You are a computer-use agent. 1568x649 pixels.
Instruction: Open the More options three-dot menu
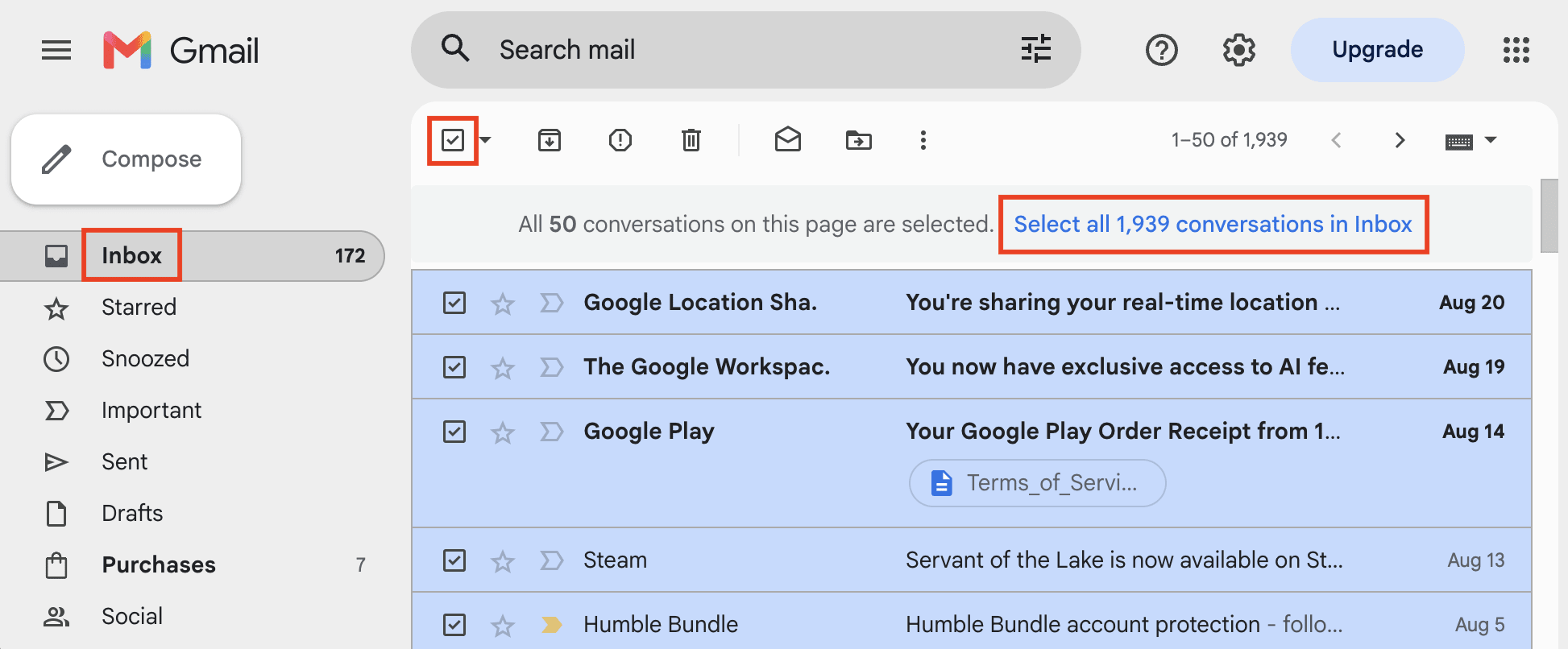pyautogui.click(x=923, y=140)
